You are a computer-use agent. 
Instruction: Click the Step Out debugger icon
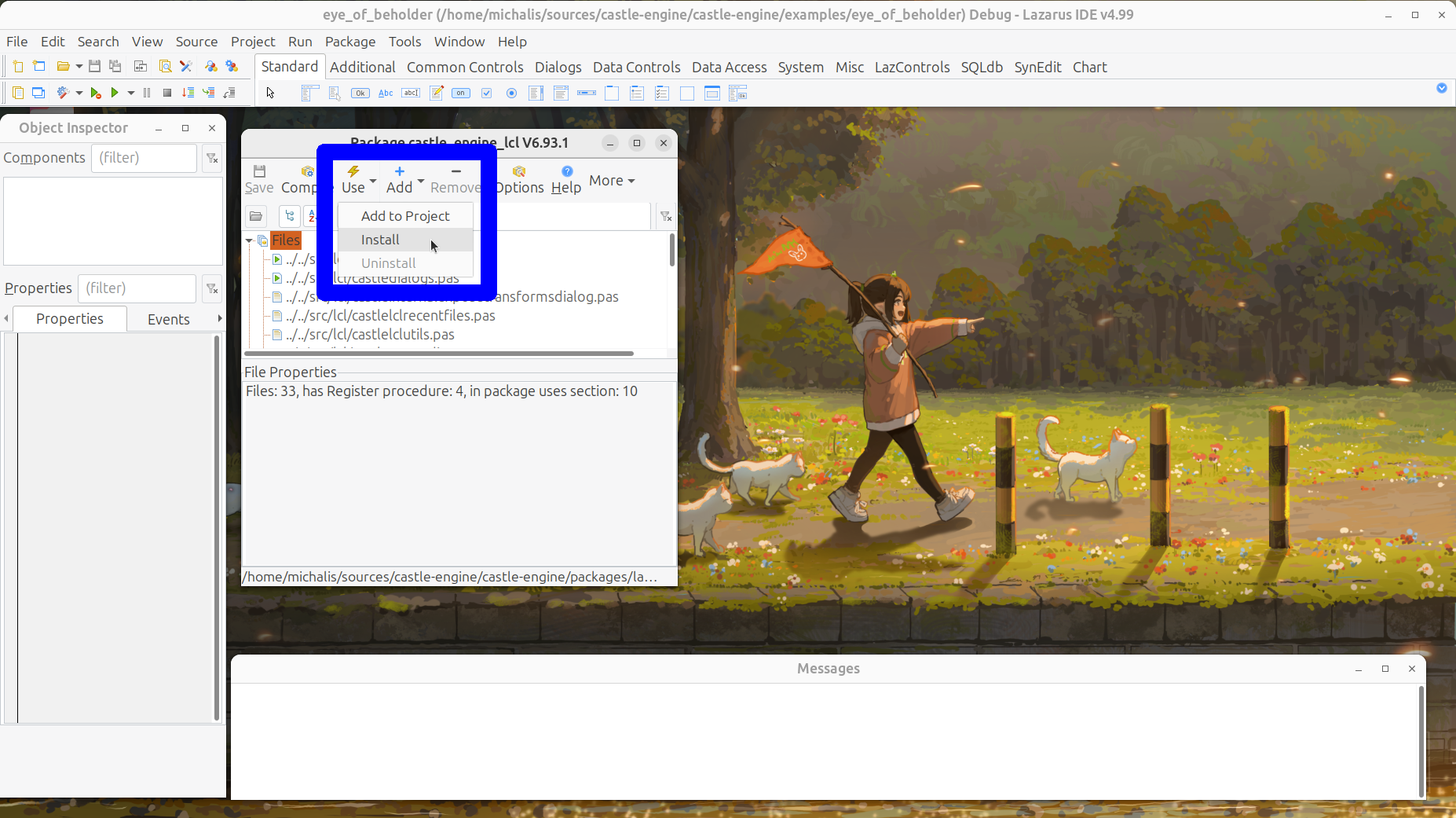[x=229, y=93]
